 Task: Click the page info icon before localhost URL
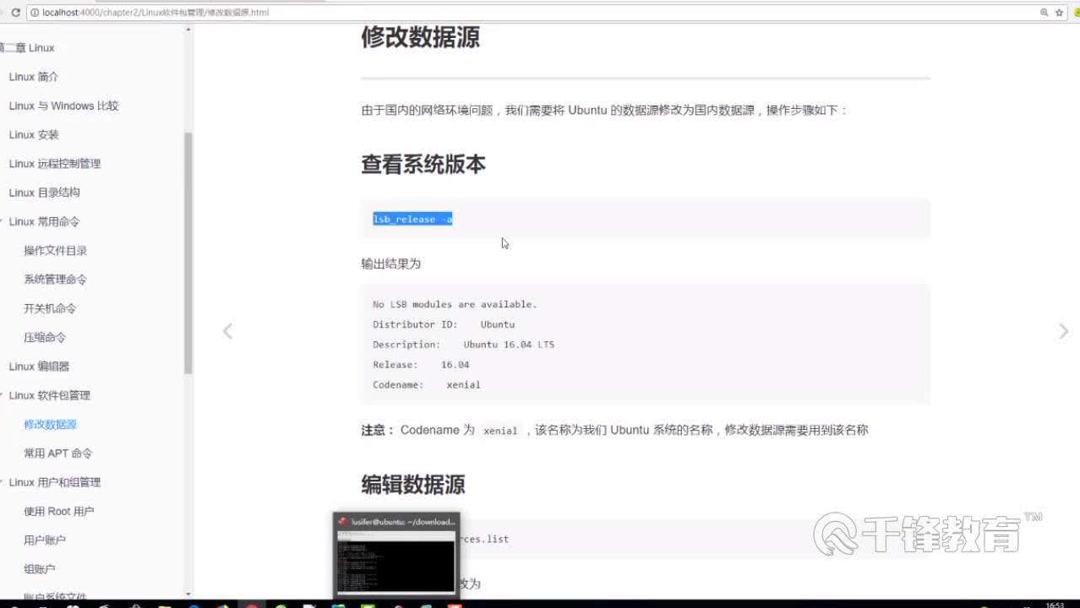36,12
